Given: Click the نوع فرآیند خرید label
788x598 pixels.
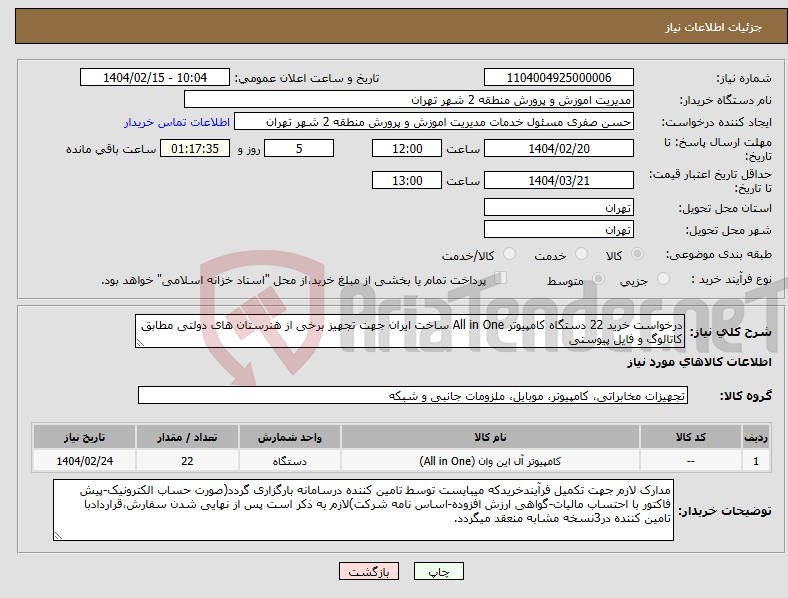Looking at the screenshot, I should [731, 279].
